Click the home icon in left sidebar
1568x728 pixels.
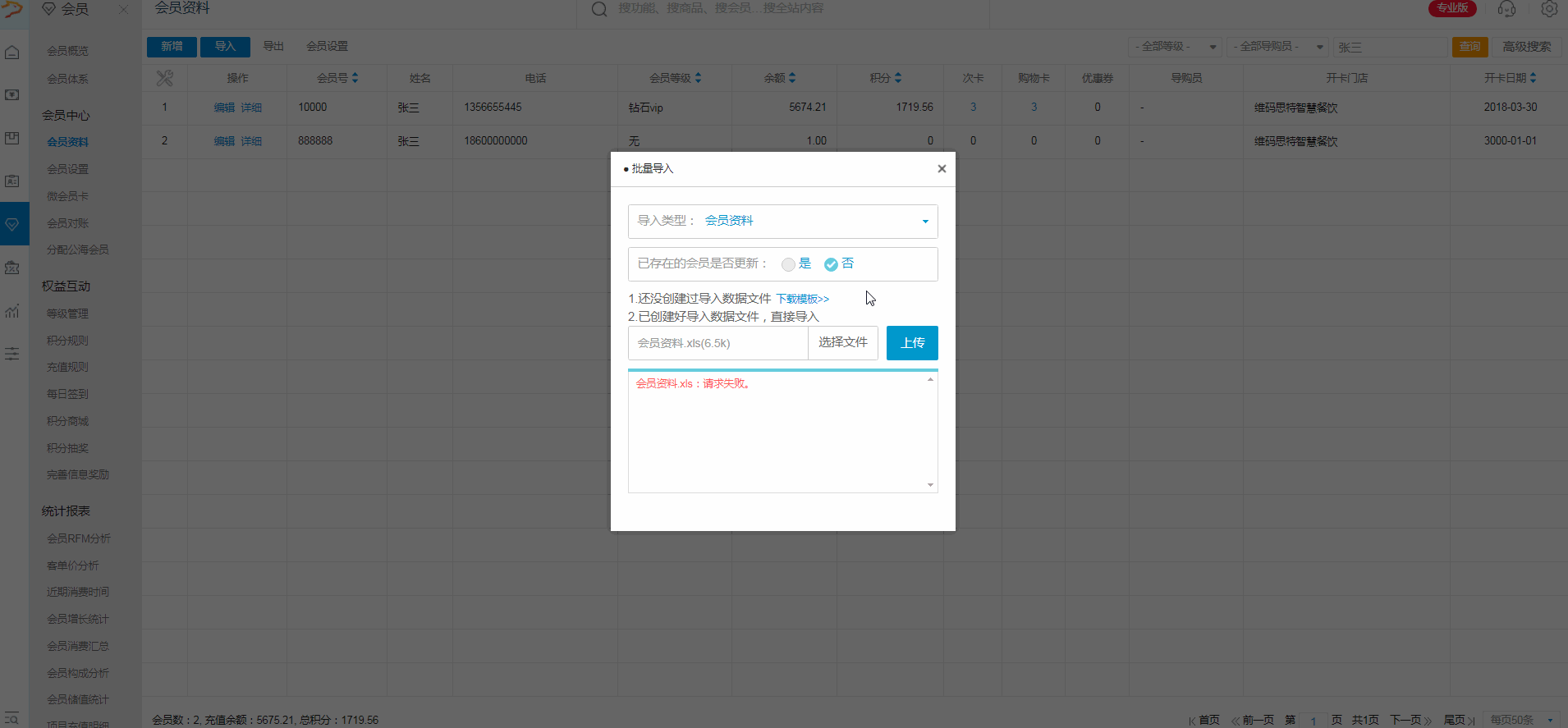coord(12,53)
